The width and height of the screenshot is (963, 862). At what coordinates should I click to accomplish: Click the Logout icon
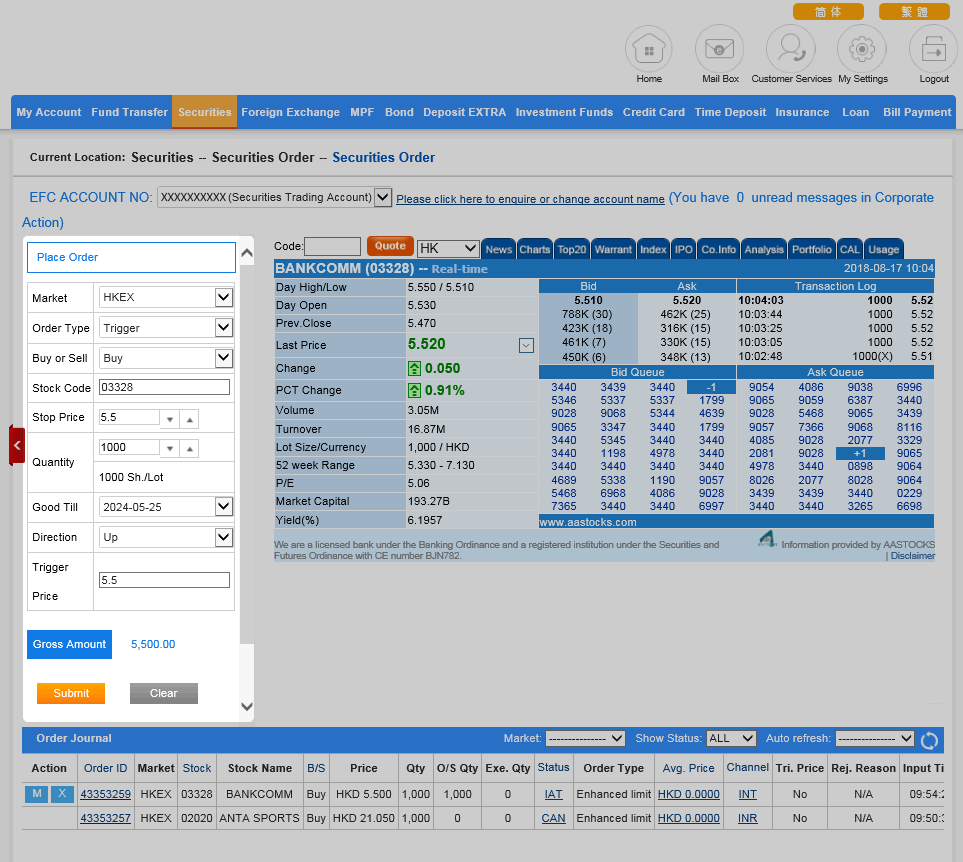pos(933,48)
